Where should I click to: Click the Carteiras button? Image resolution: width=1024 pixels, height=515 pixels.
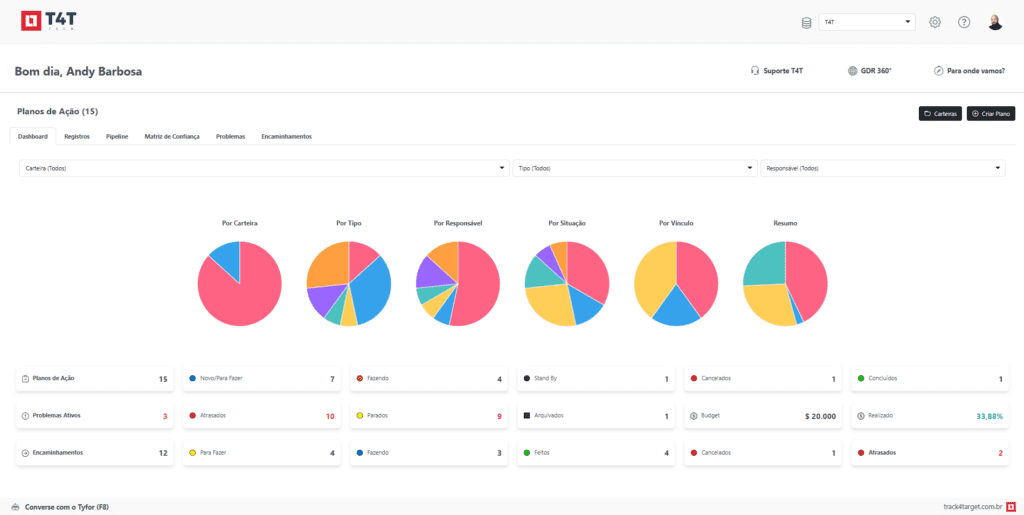click(x=940, y=114)
